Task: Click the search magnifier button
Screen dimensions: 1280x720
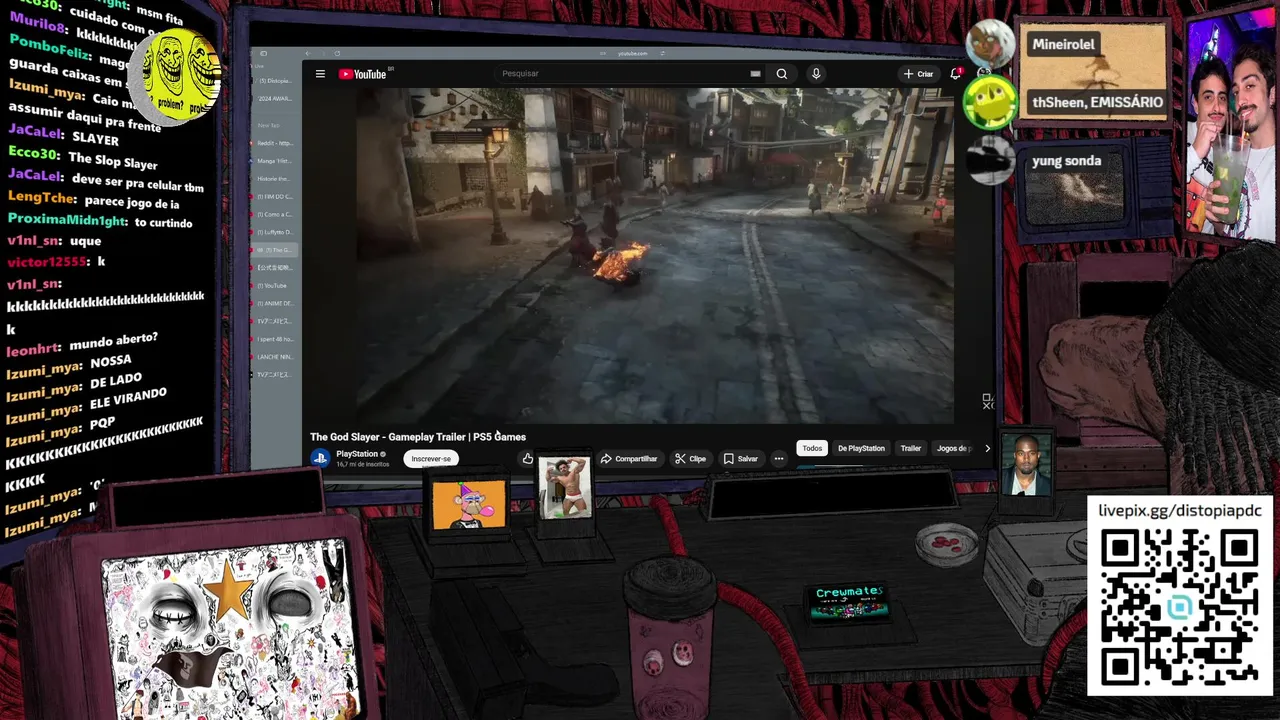Action: (782, 74)
